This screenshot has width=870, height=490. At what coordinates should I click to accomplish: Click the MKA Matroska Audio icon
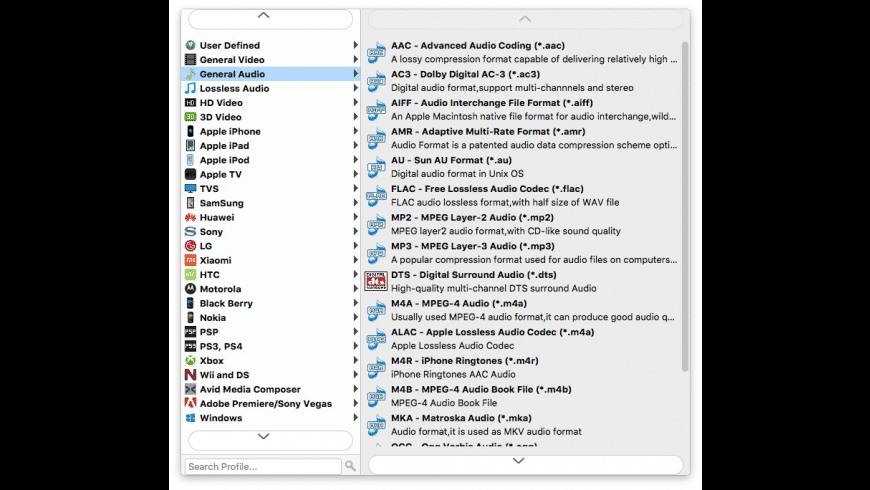click(376, 425)
